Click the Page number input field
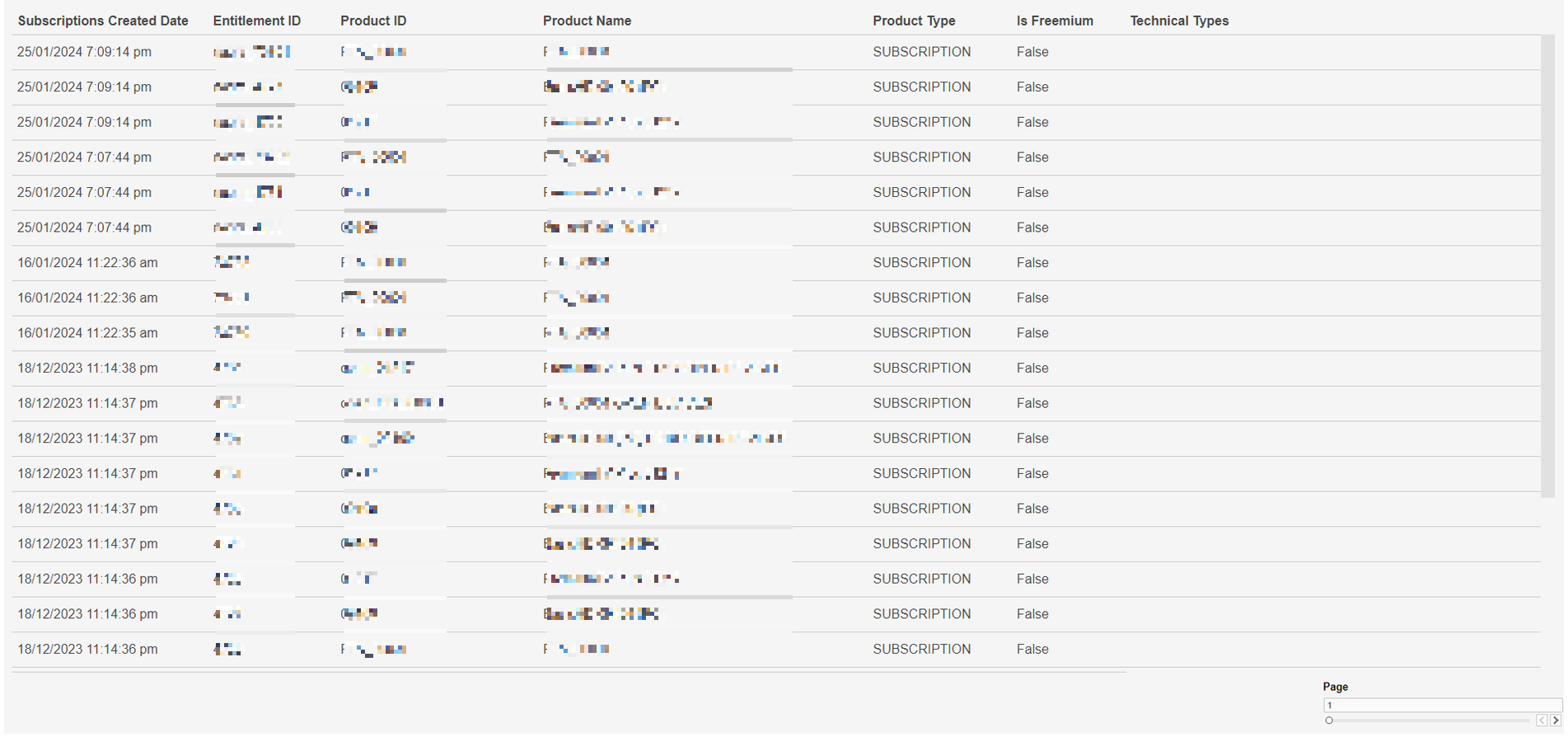Screen dimensions: 1568x737 (x=1442, y=705)
